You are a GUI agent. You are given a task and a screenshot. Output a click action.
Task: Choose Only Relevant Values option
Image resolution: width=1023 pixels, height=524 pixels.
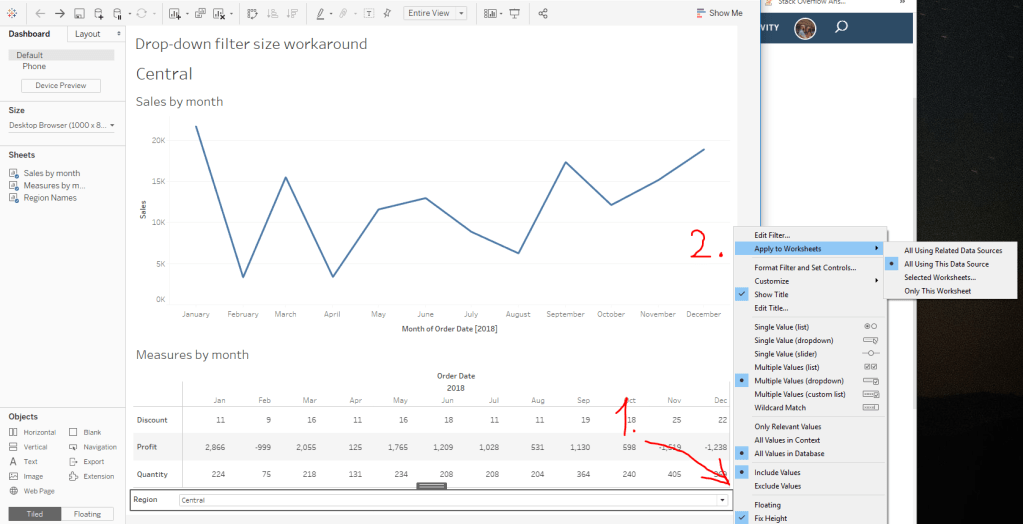click(785, 427)
